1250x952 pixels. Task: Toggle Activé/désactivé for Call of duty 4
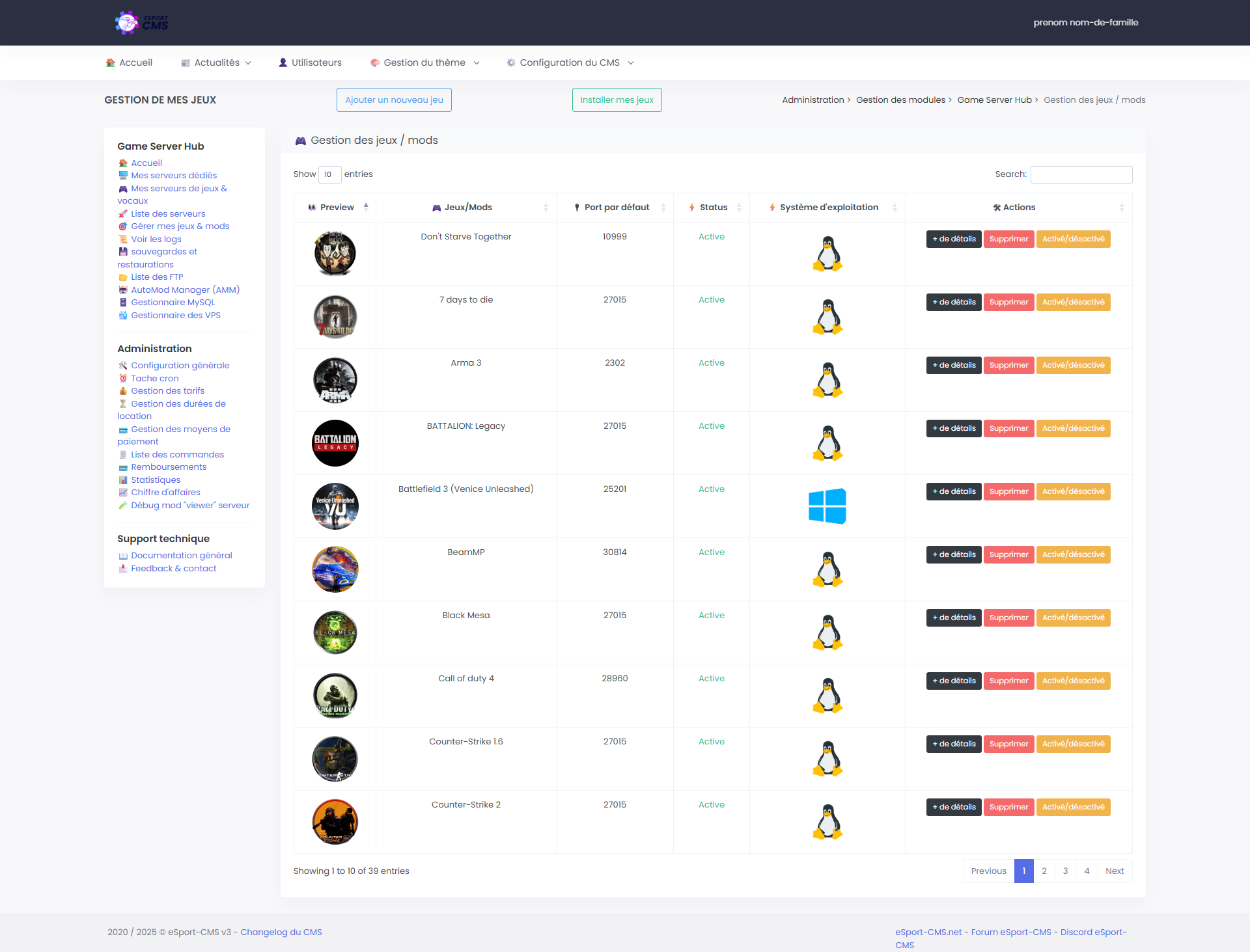1073,681
